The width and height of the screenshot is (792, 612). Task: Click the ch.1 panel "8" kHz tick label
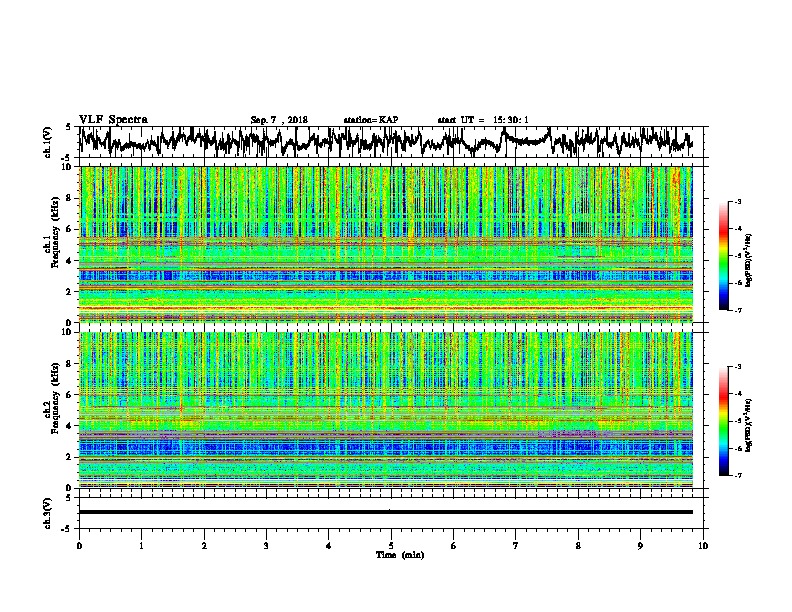click(70, 198)
